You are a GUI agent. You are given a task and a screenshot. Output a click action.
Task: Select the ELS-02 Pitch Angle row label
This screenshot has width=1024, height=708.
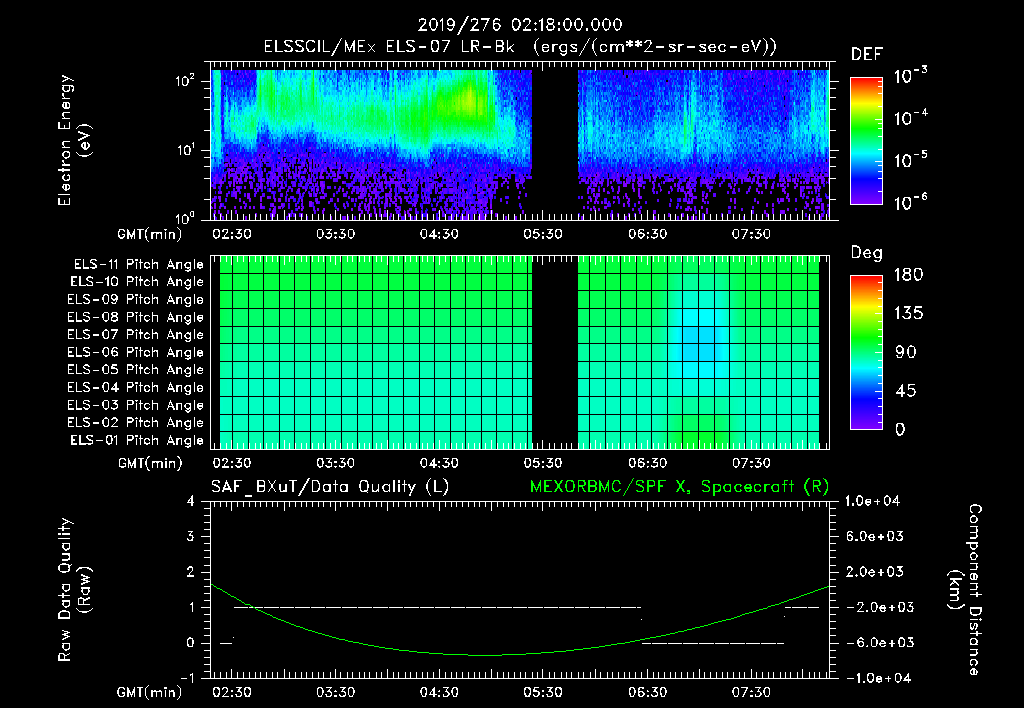(136, 423)
